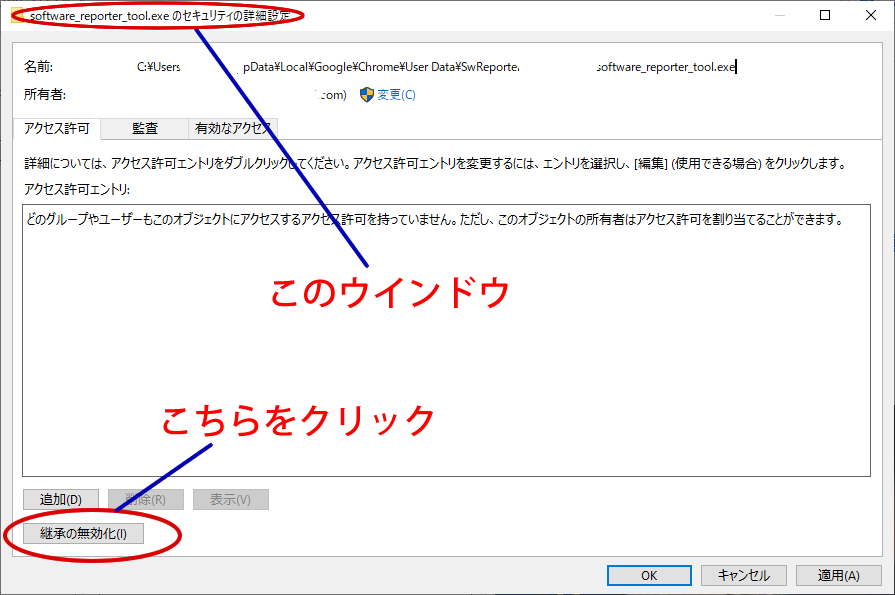Minimize the security settings window

click(780, 15)
